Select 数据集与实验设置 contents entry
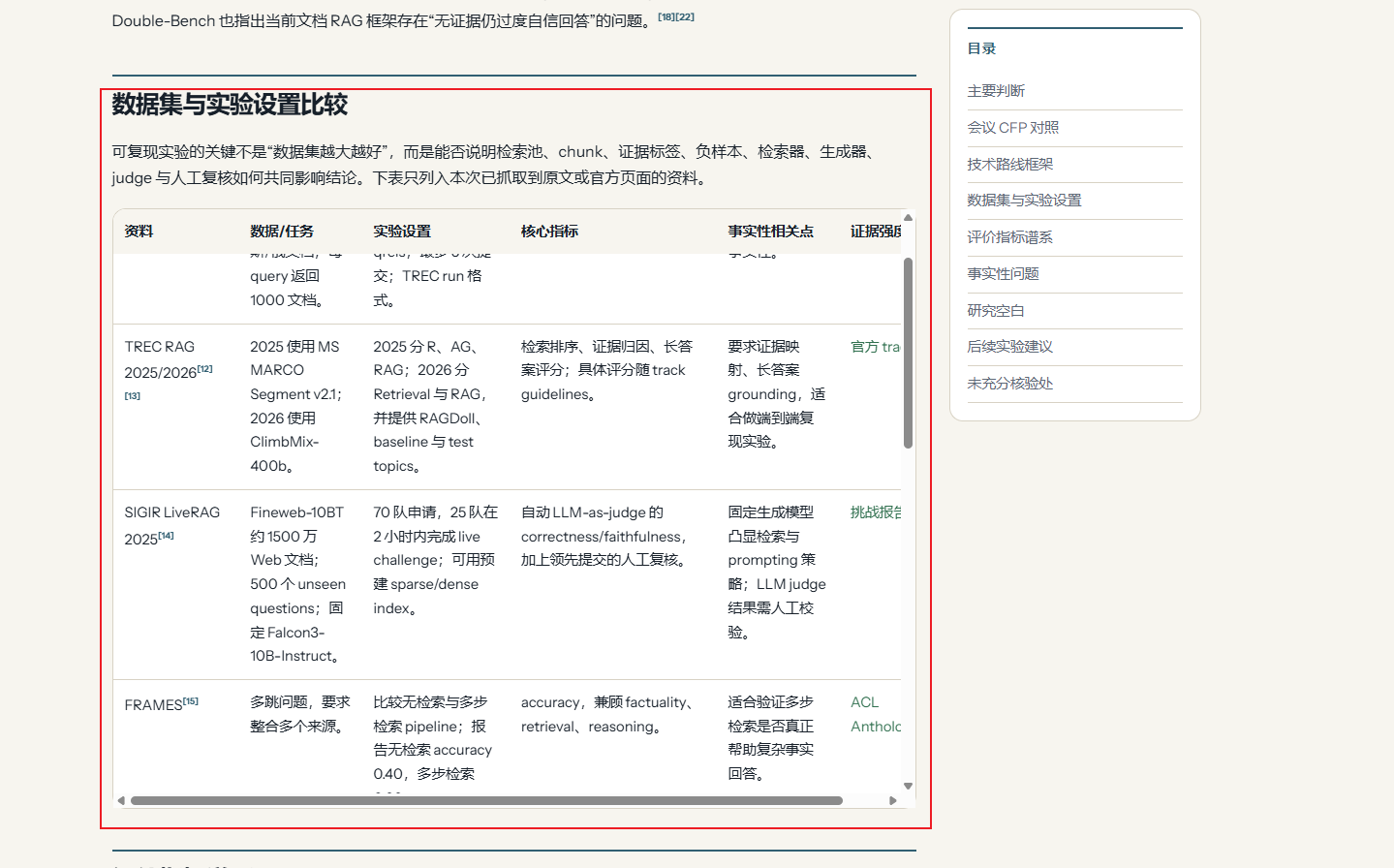 pos(1024,201)
